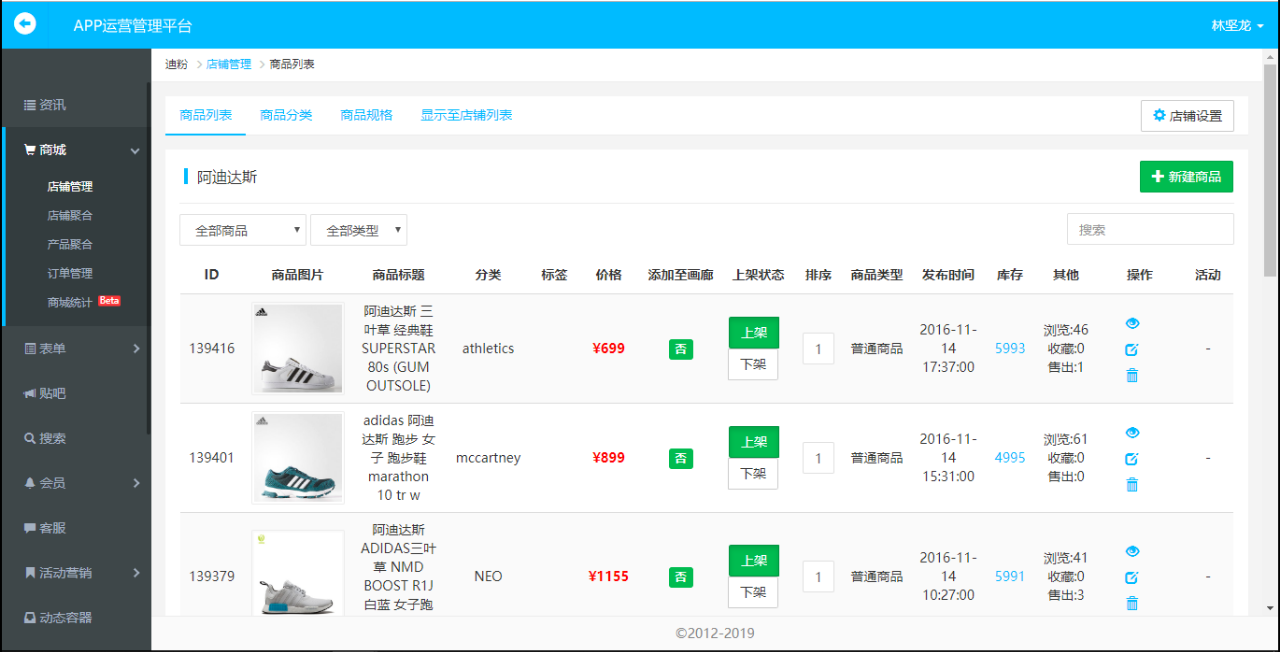The width and height of the screenshot is (1280, 652).
Task: Delete product 139416 with trash icon
Action: pos(1132,375)
